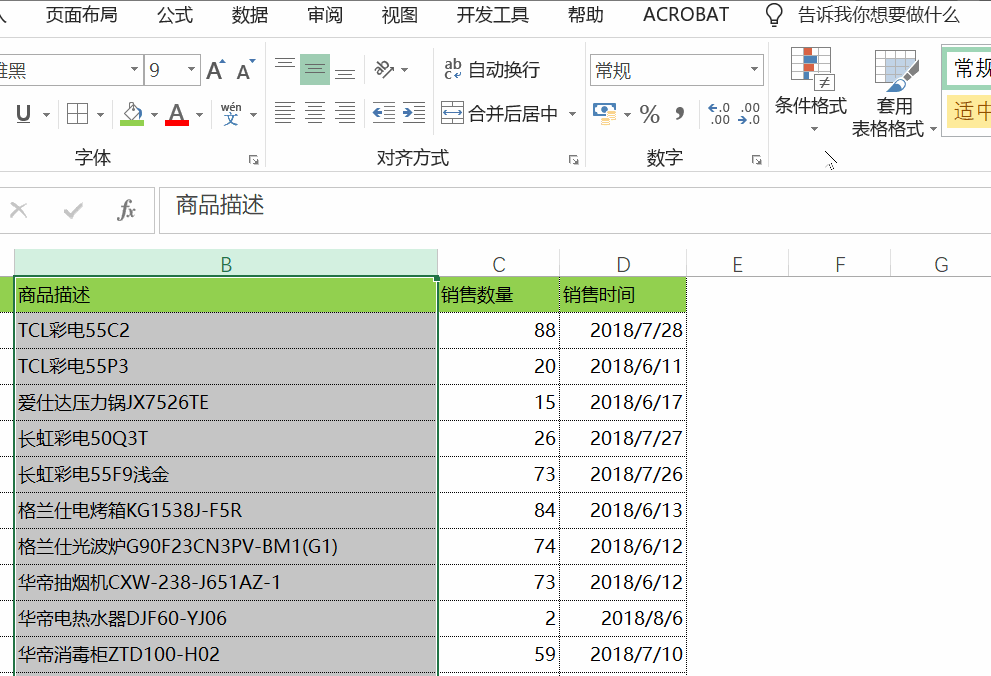Screen dimensions: 991x676
Task: Align text left in cell
Action: coord(284,114)
